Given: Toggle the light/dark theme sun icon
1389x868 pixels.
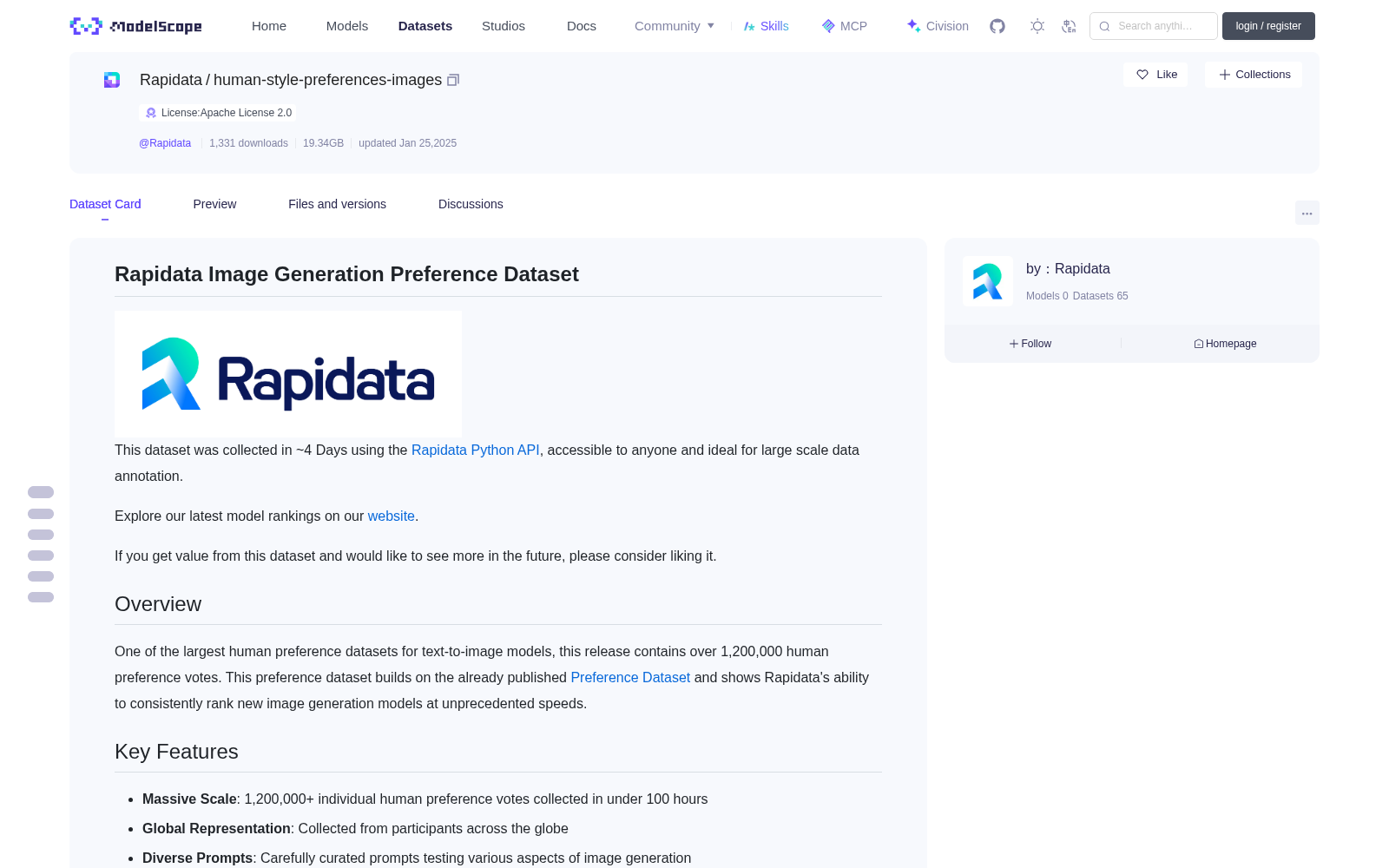Looking at the screenshot, I should (x=1037, y=26).
